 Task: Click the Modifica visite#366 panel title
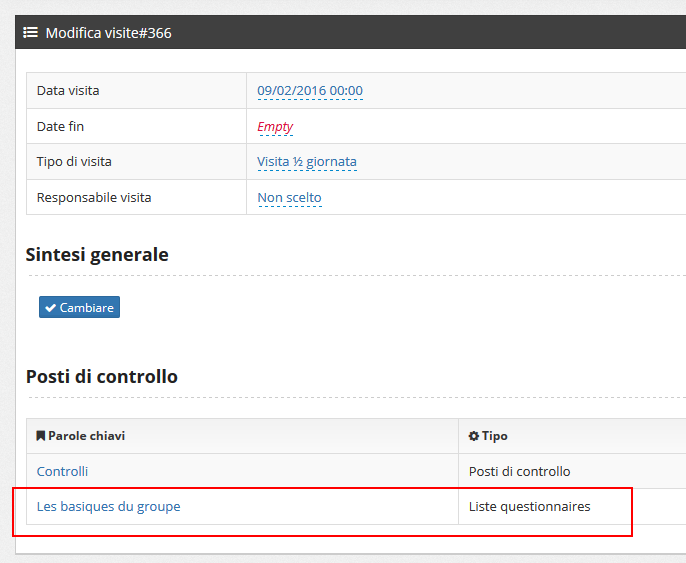109,33
